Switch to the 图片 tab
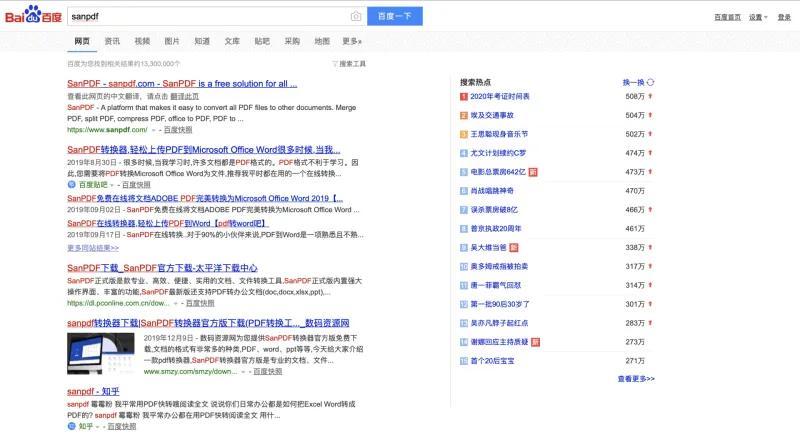The width and height of the screenshot is (800, 435). (x=172, y=41)
